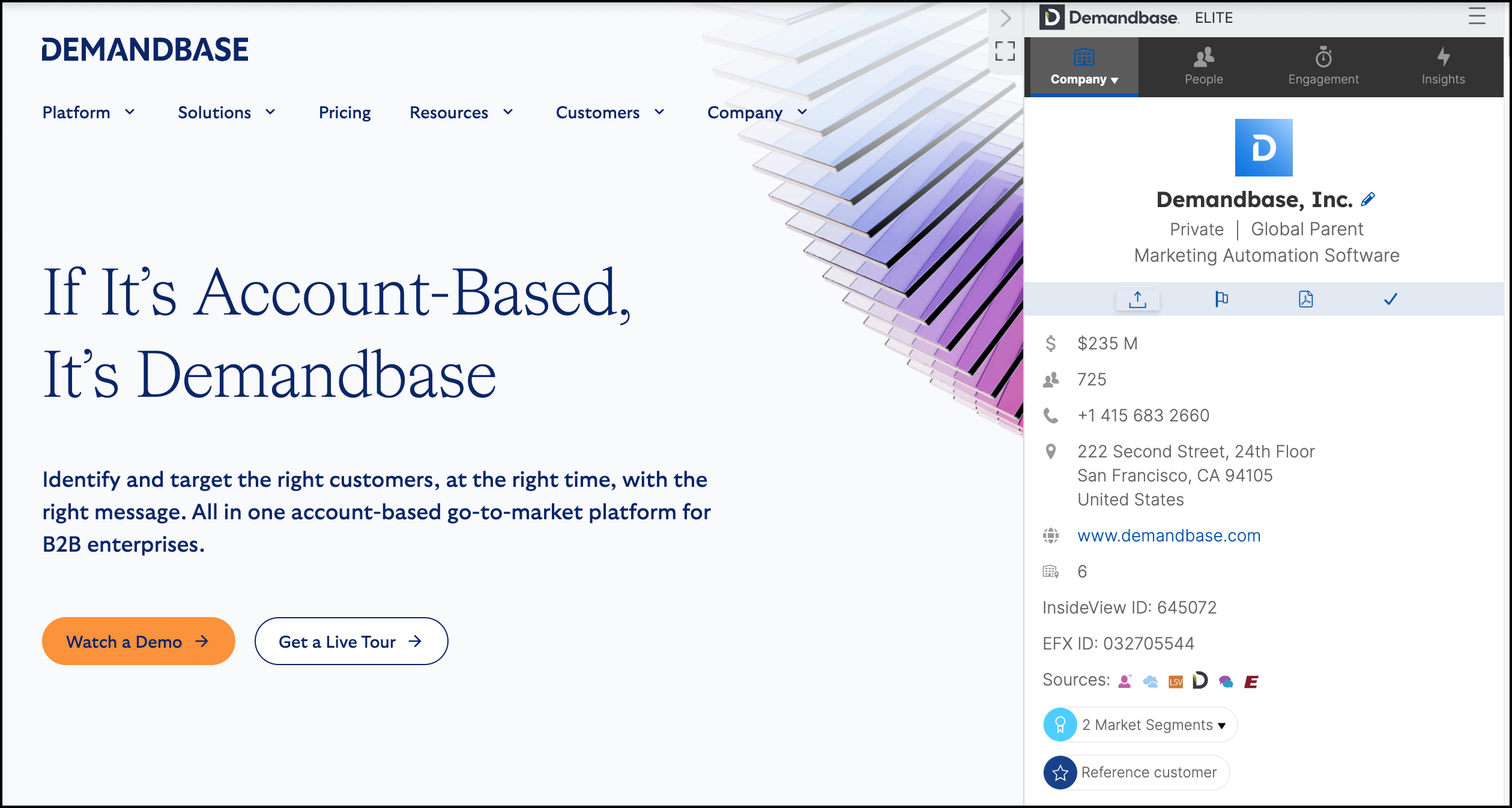Switch to the People tab

pos(1203,67)
